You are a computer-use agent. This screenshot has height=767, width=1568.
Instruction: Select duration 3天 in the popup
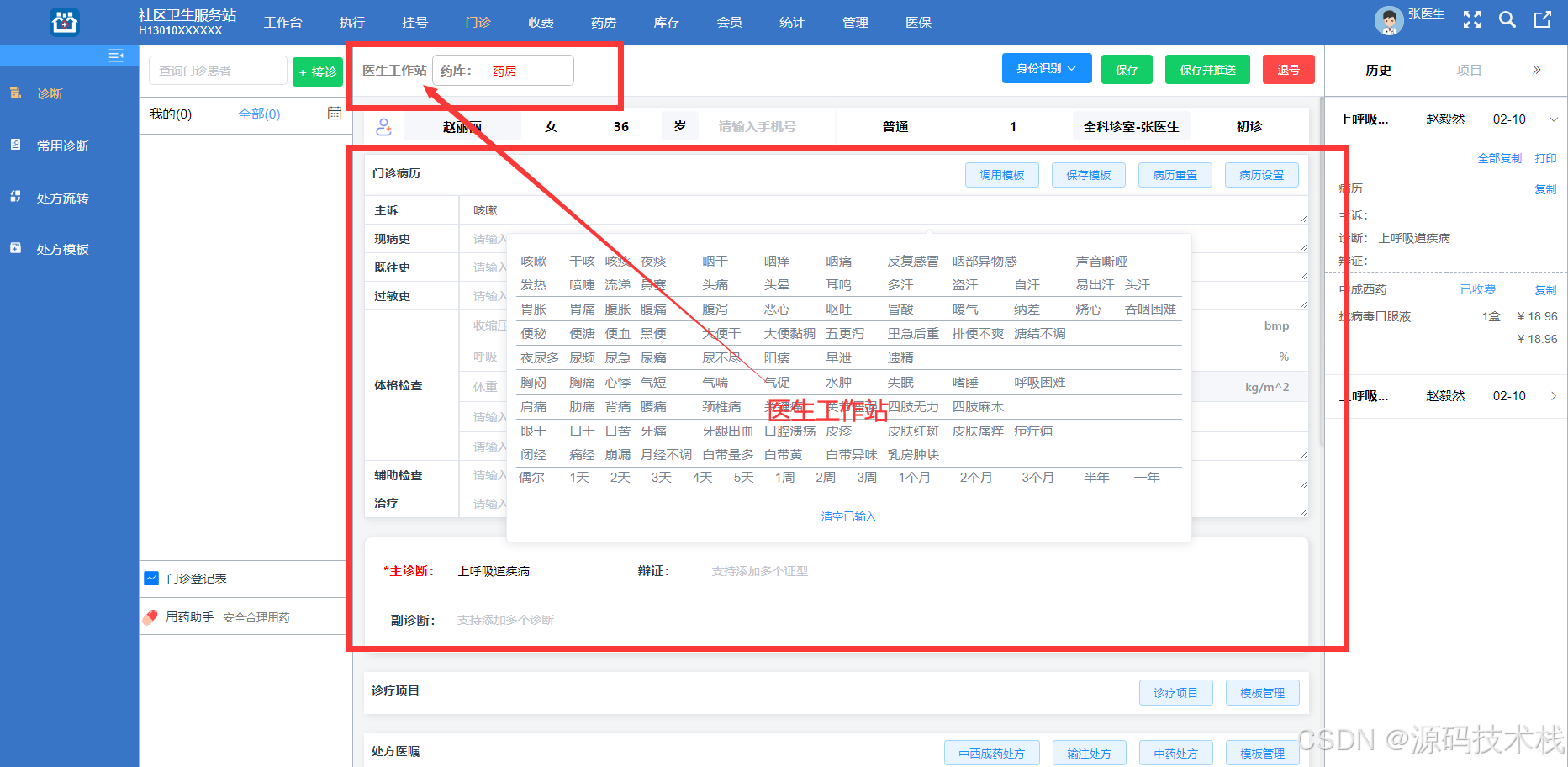[661, 478]
